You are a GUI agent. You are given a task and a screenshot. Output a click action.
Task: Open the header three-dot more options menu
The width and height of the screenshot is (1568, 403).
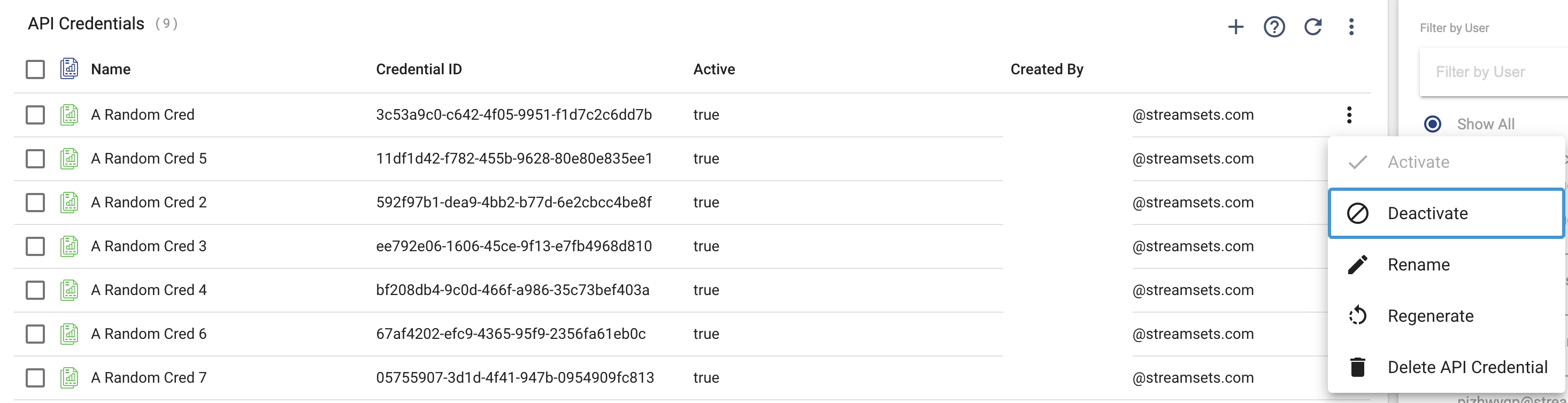(1351, 27)
